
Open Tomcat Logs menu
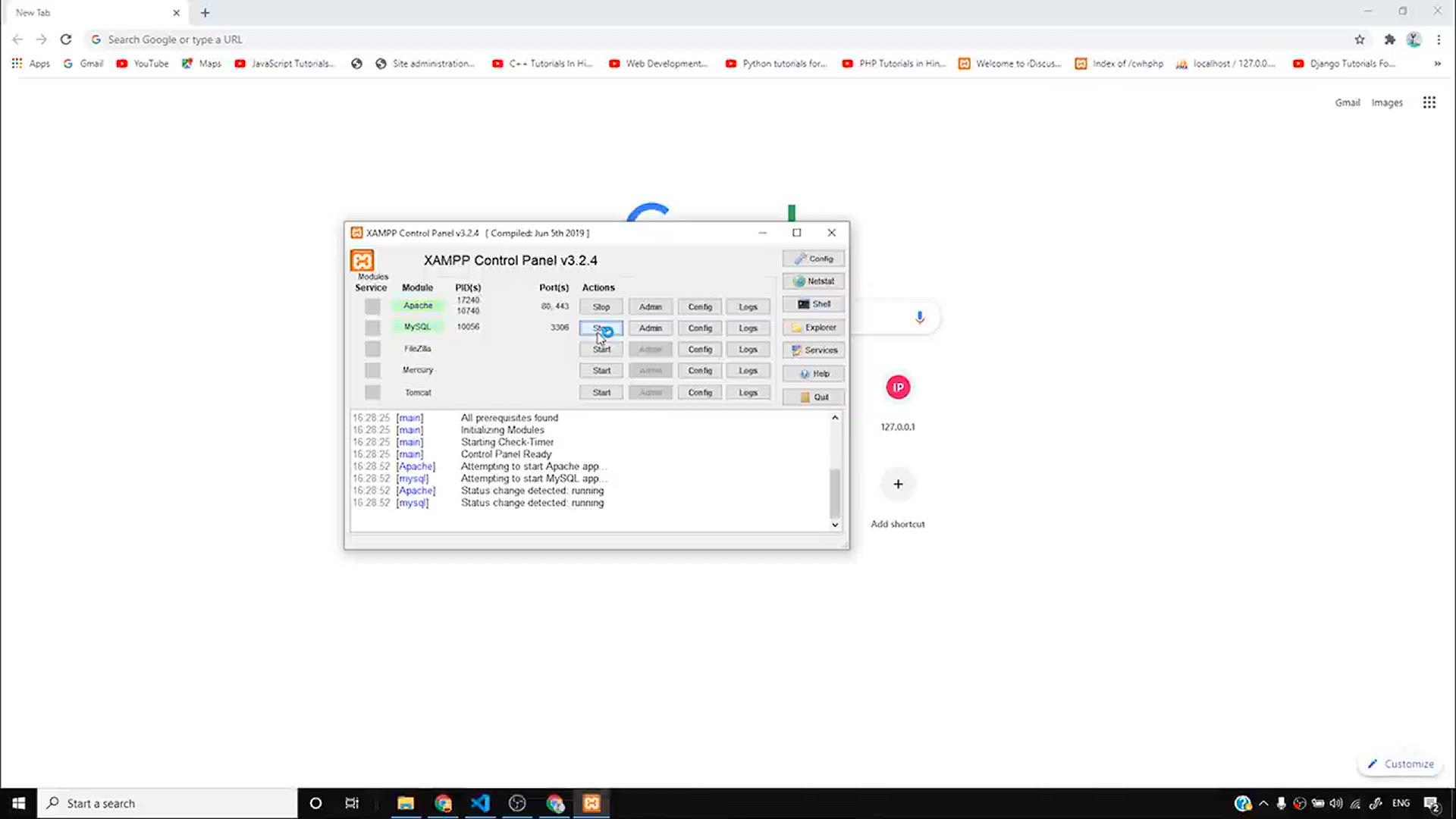(748, 393)
